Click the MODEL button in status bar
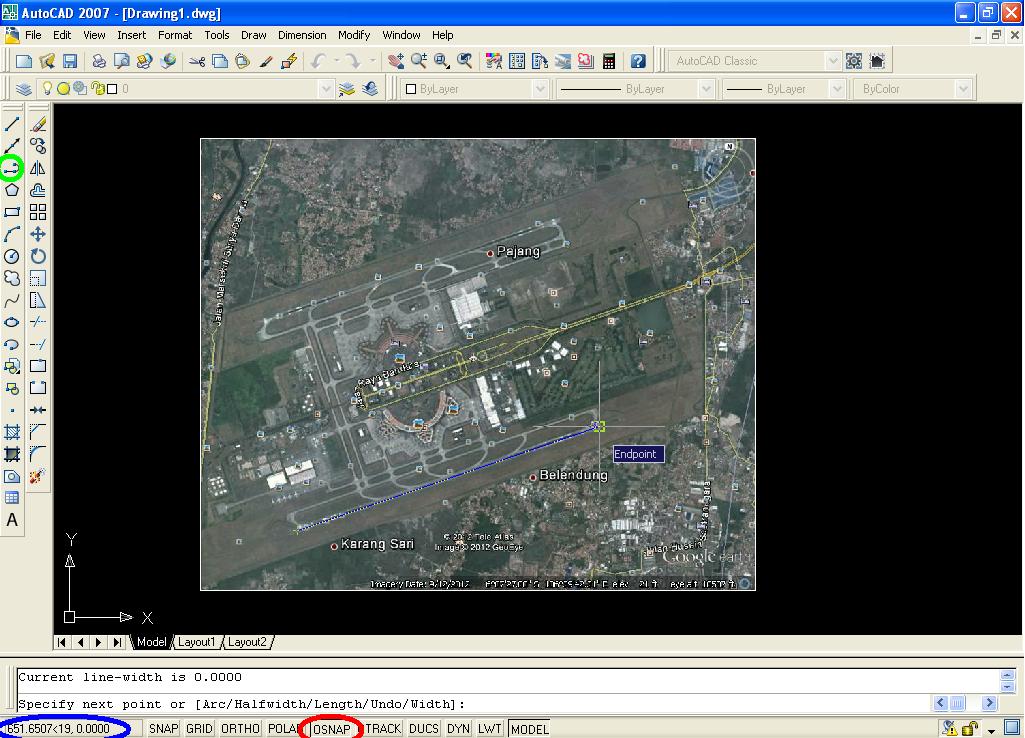This screenshot has height=738, width=1025. 529,728
